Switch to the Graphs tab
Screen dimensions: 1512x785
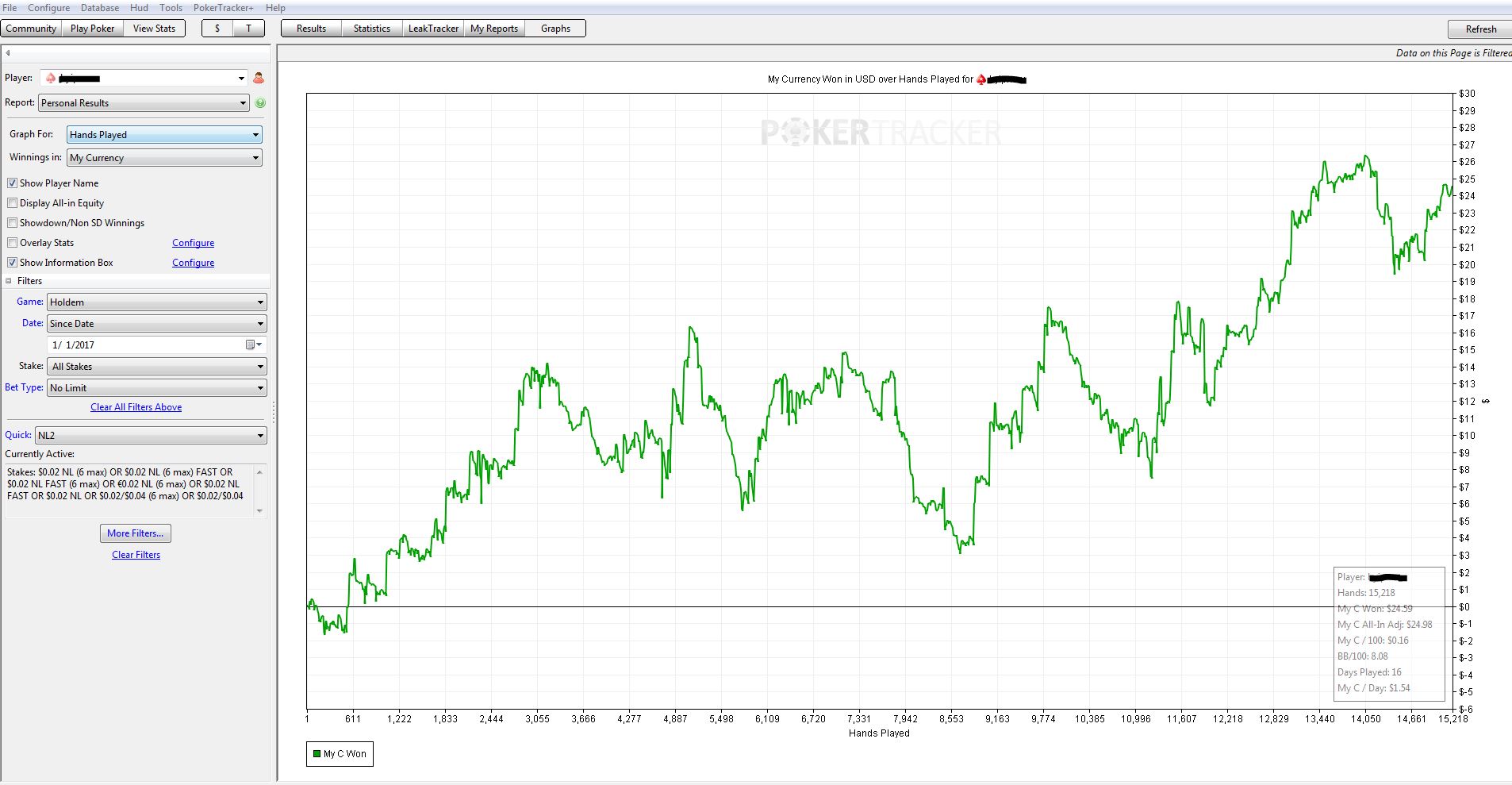(555, 29)
